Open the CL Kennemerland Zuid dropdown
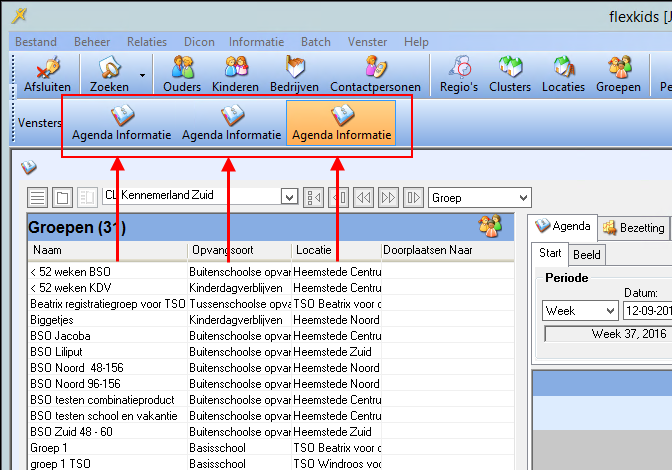Screen dimensions: 672x470 point(289,198)
